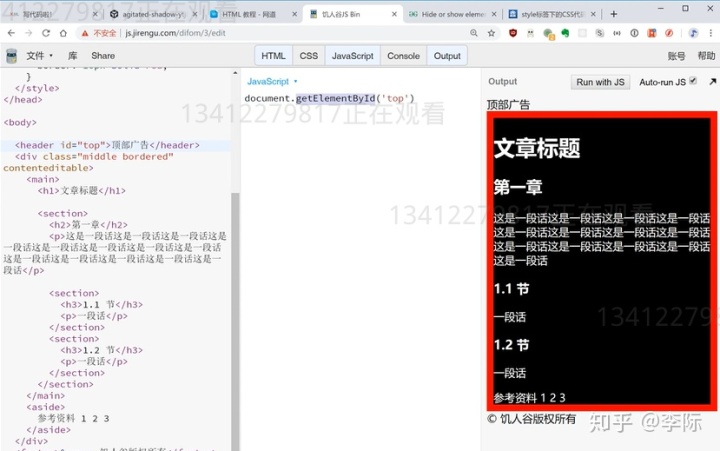
Task: Go forward in browser history
Action: pos(28,33)
